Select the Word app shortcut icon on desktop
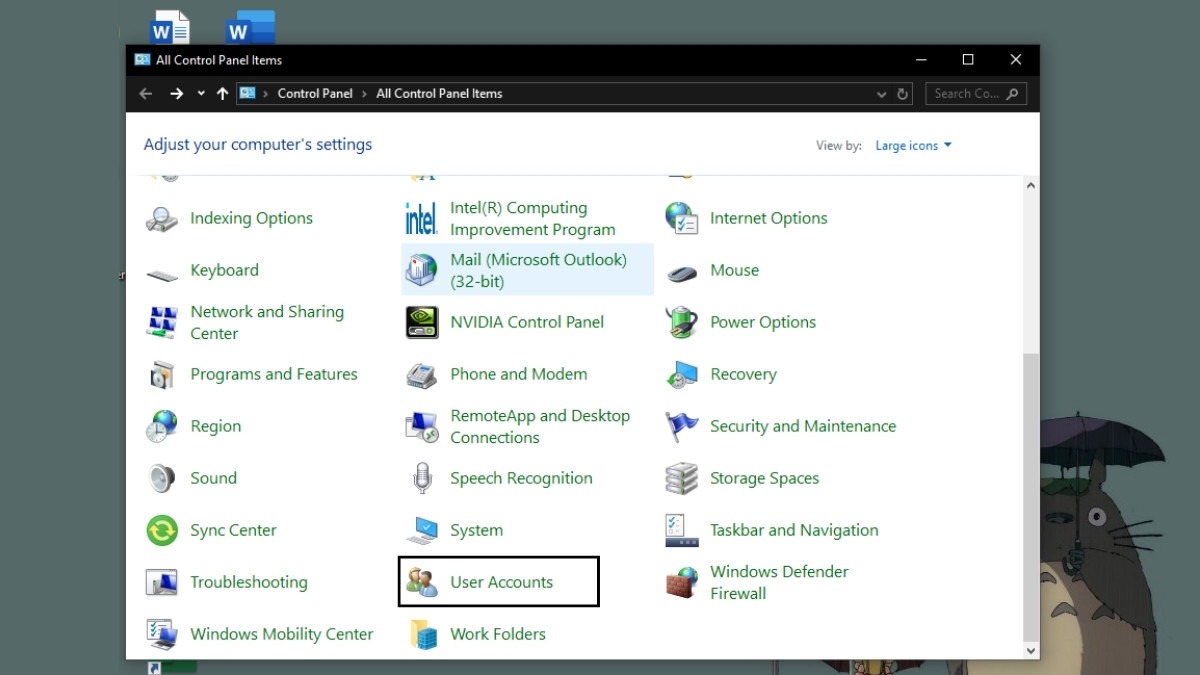The height and width of the screenshot is (675, 1200). click(x=249, y=28)
